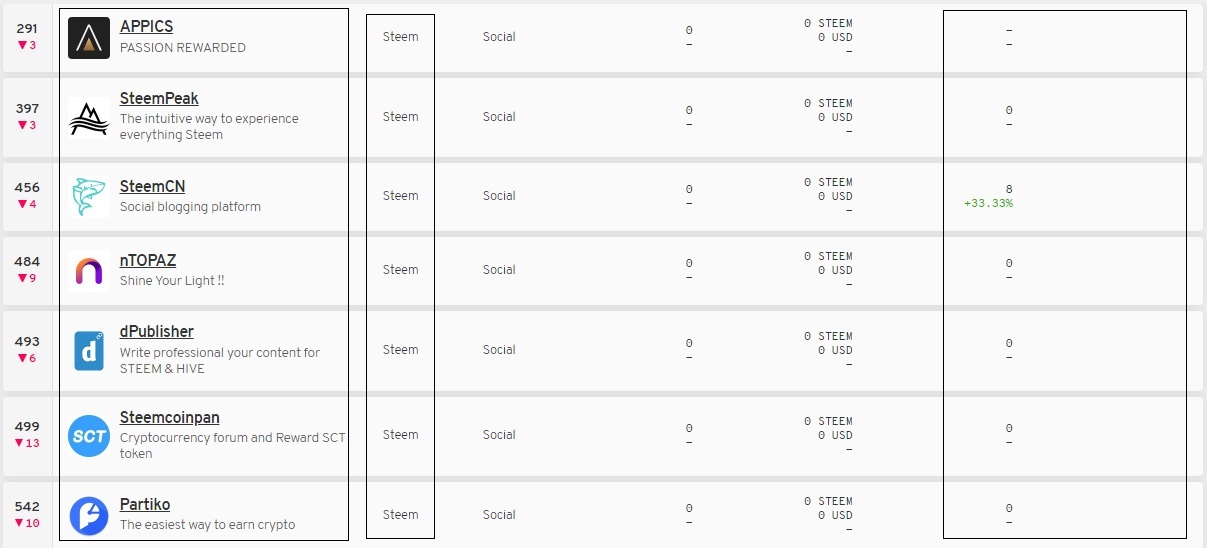Open the SteemPeak title link
Screen dimensions: 1207x548
[159, 98]
